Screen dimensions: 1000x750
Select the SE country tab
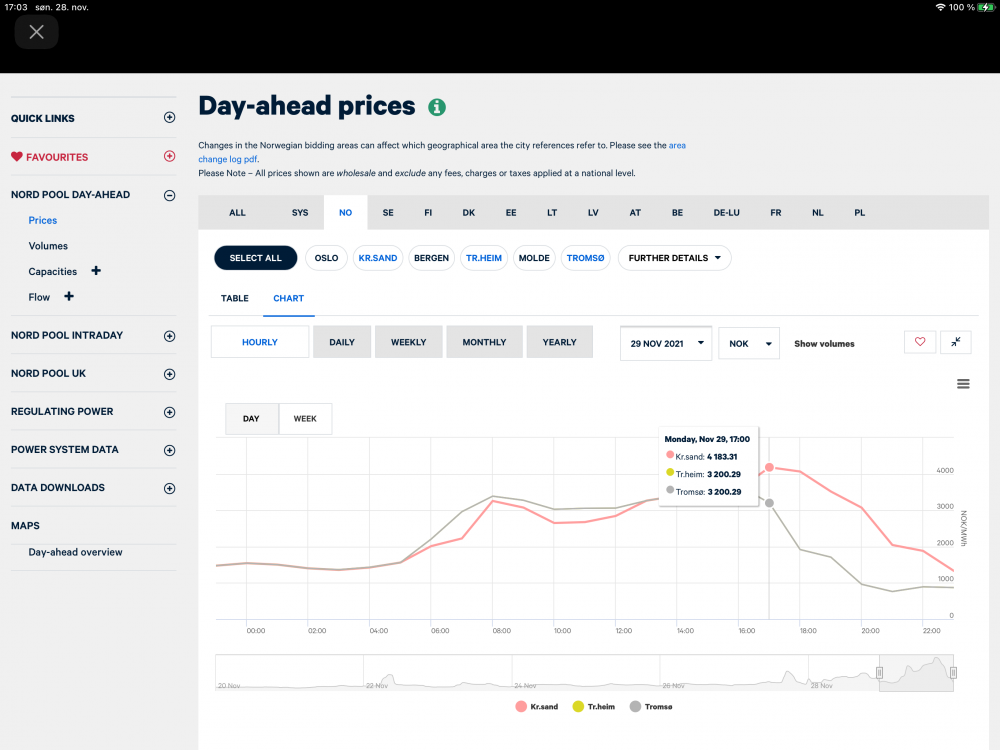[x=388, y=213]
